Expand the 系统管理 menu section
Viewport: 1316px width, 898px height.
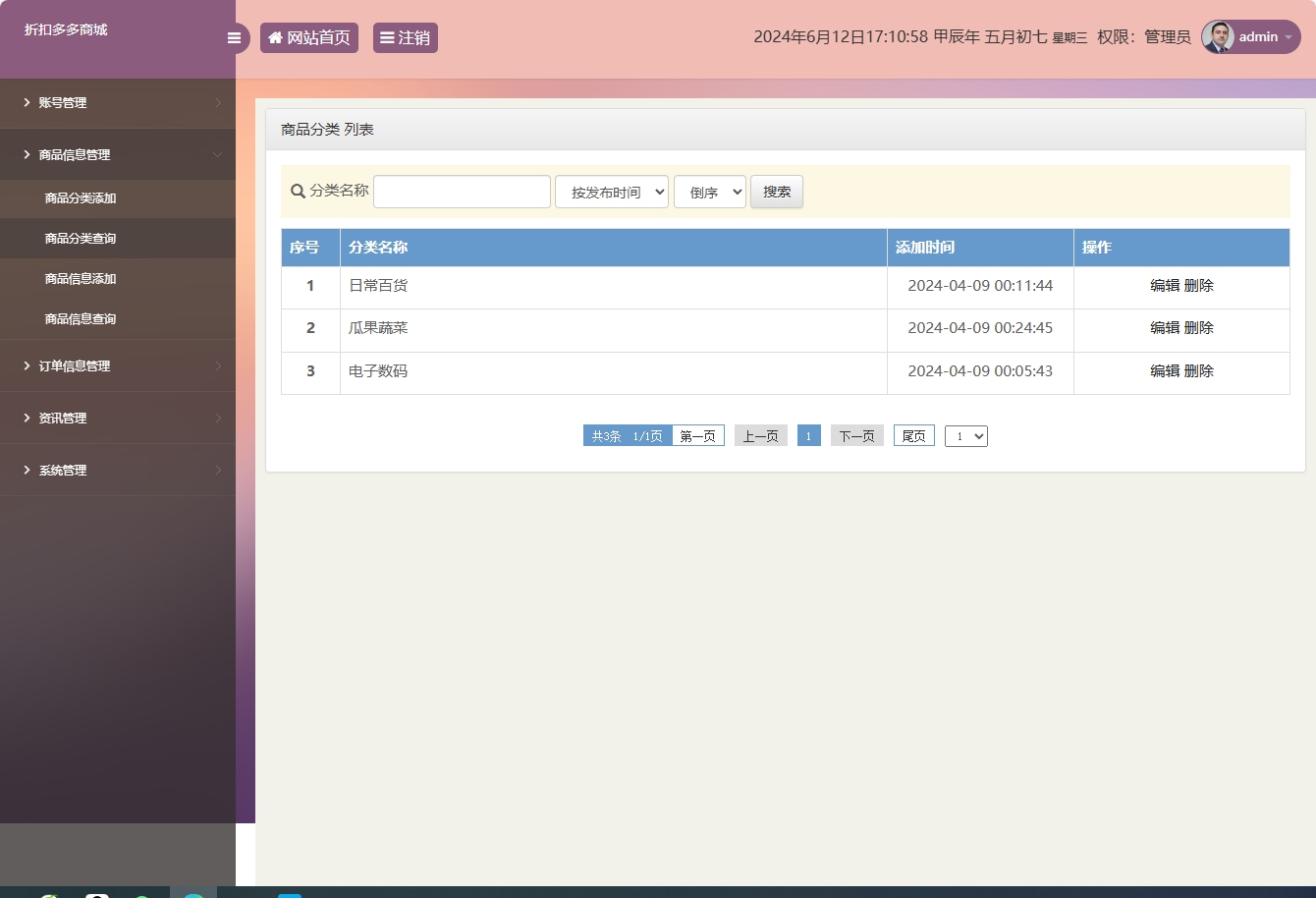coord(63,470)
